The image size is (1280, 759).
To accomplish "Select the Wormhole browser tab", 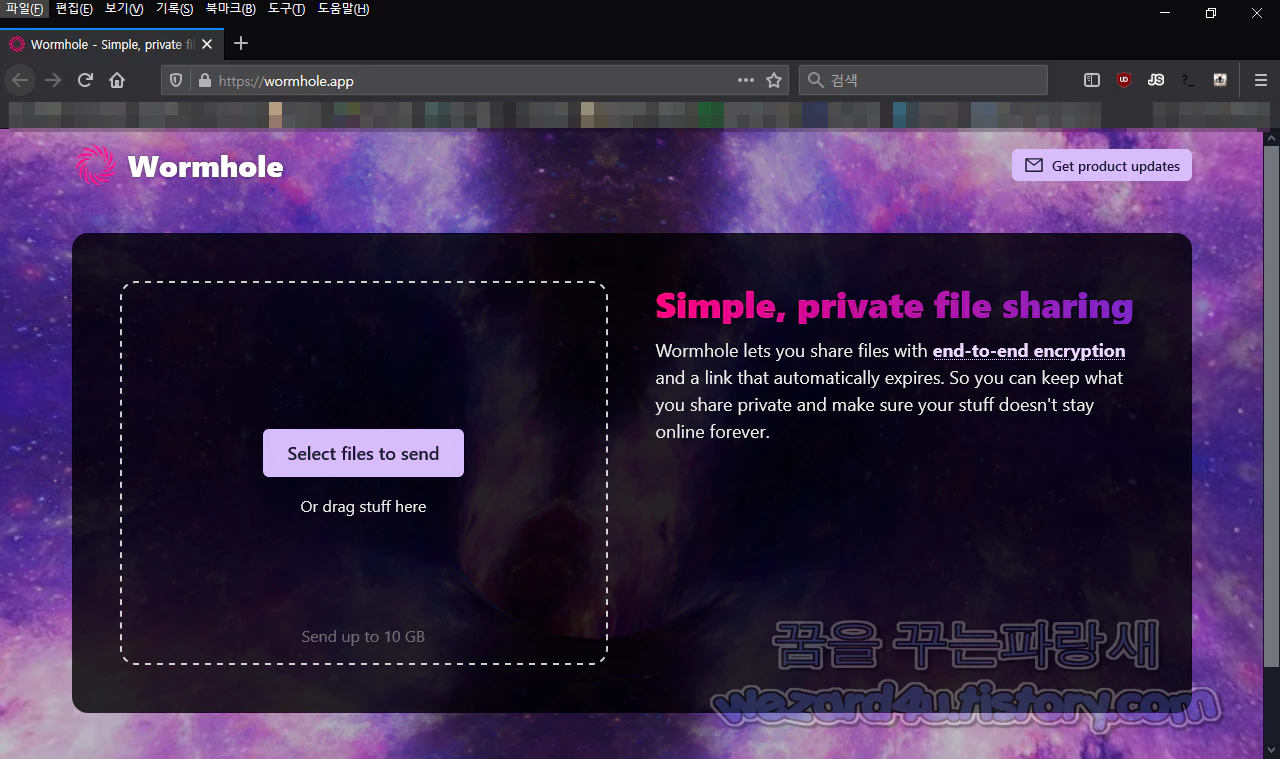I will [x=112, y=44].
